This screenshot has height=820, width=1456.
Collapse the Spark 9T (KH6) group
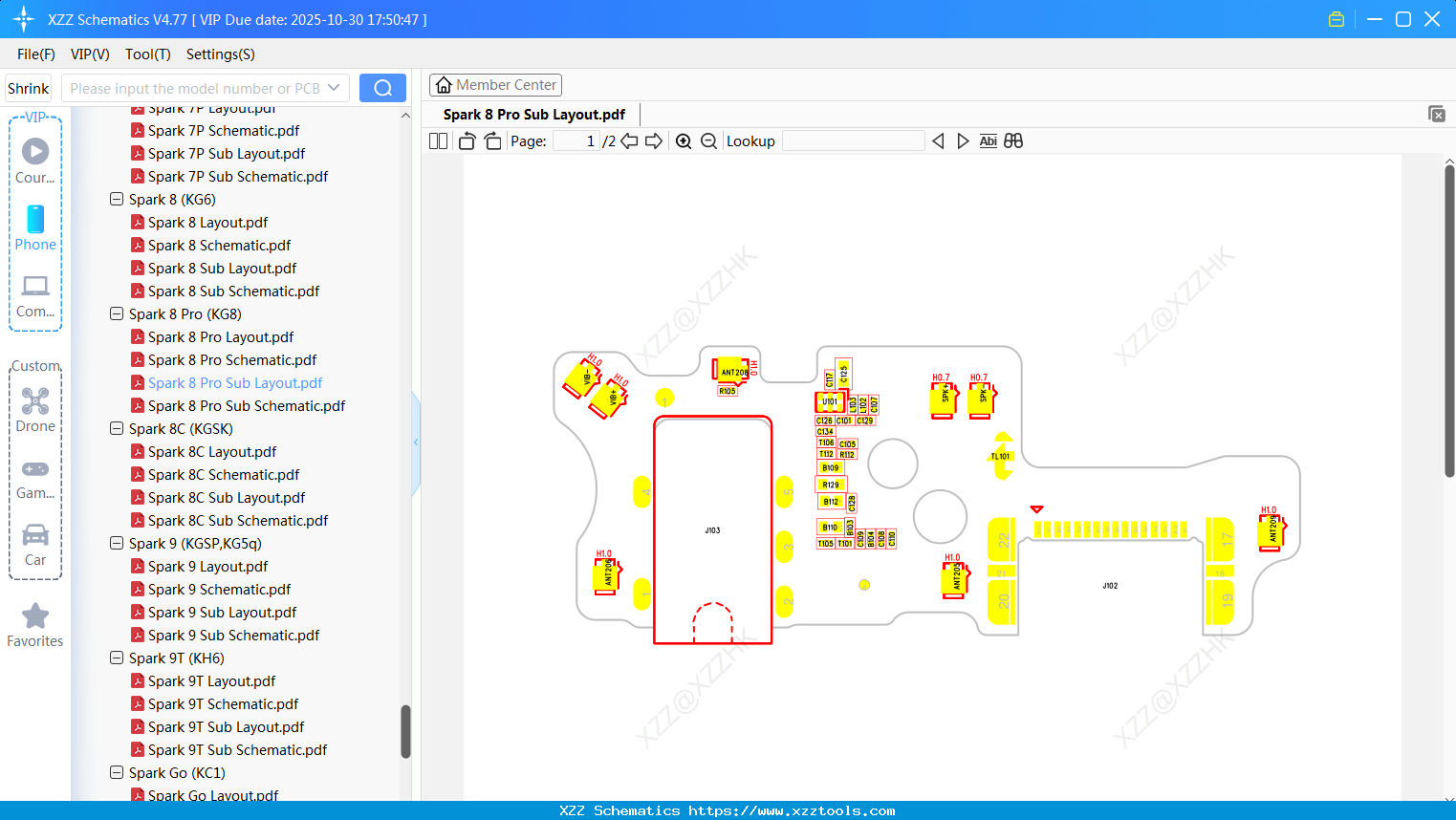click(x=116, y=658)
